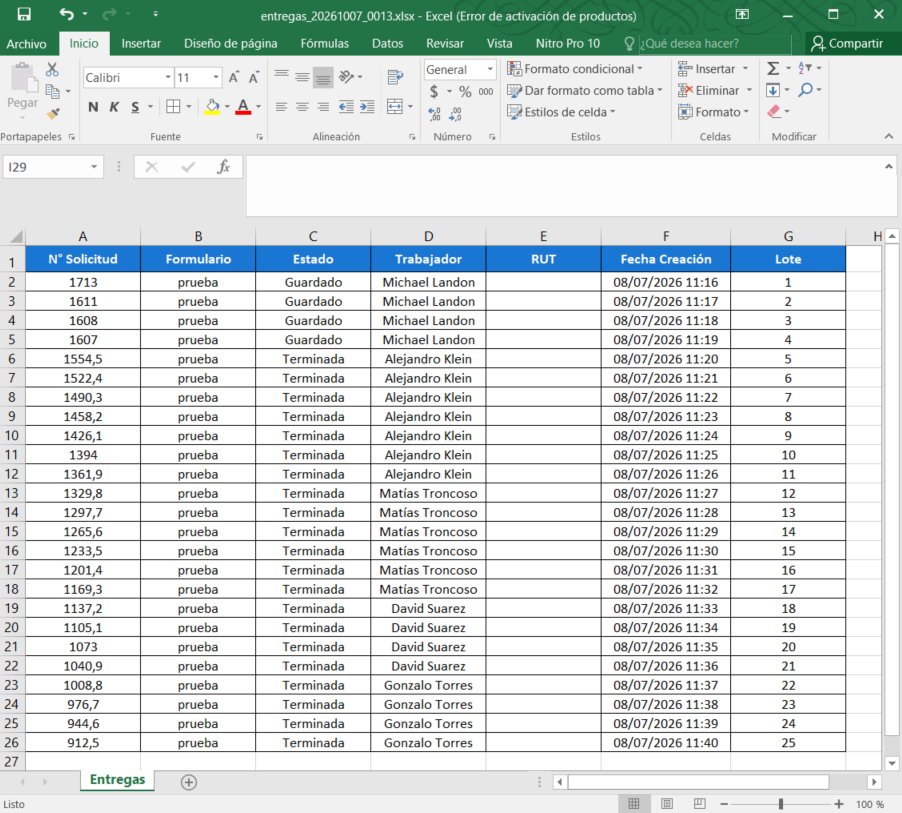Image resolution: width=902 pixels, height=813 pixels.
Task: Click the AutoSum sigma icon
Action: pos(773,68)
